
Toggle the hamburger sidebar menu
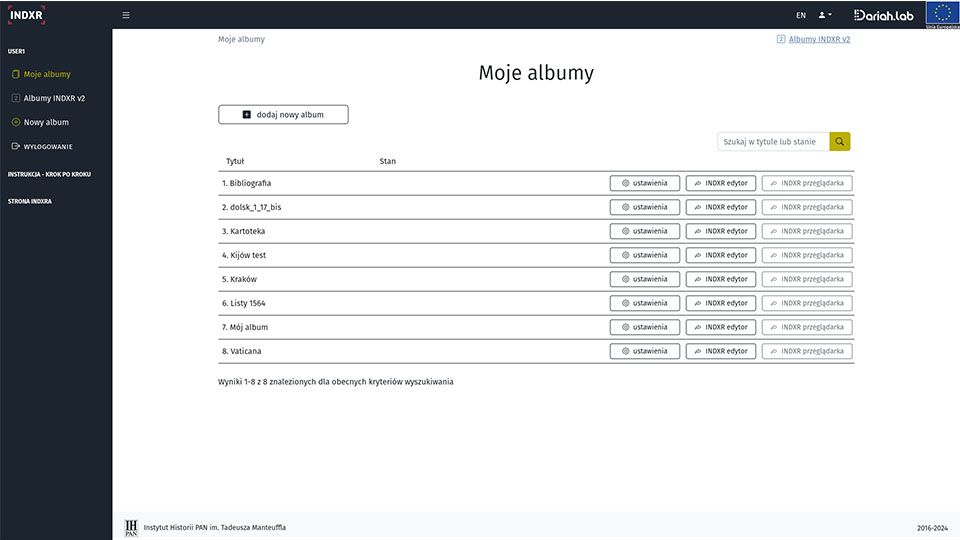126,15
